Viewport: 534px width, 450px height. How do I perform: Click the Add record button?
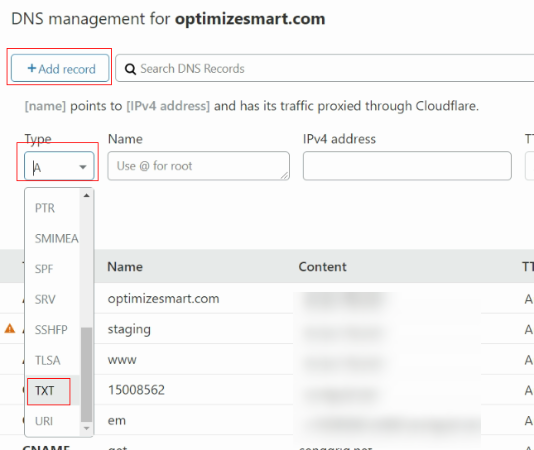pyautogui.click(x=60, y=68)
